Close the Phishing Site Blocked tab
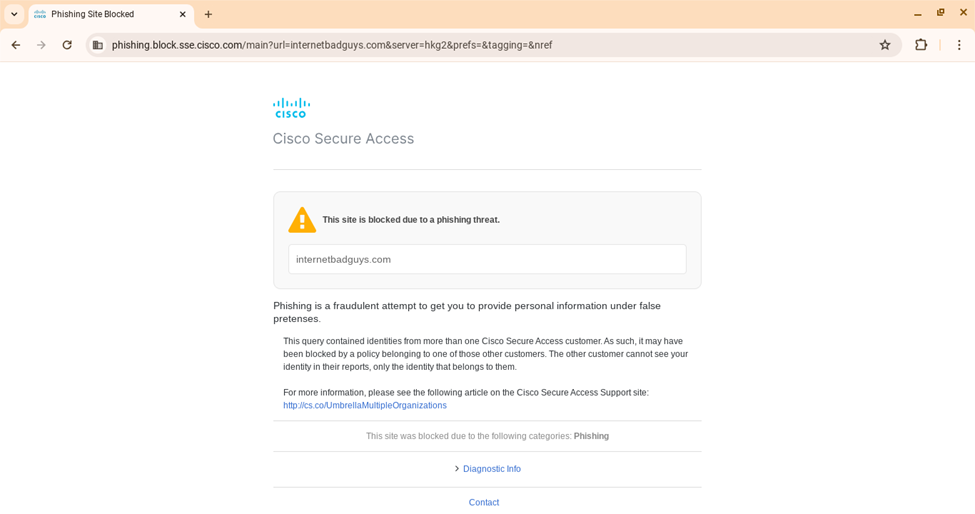975x514 pixels. pyautogui.click(x=183, y=14)
